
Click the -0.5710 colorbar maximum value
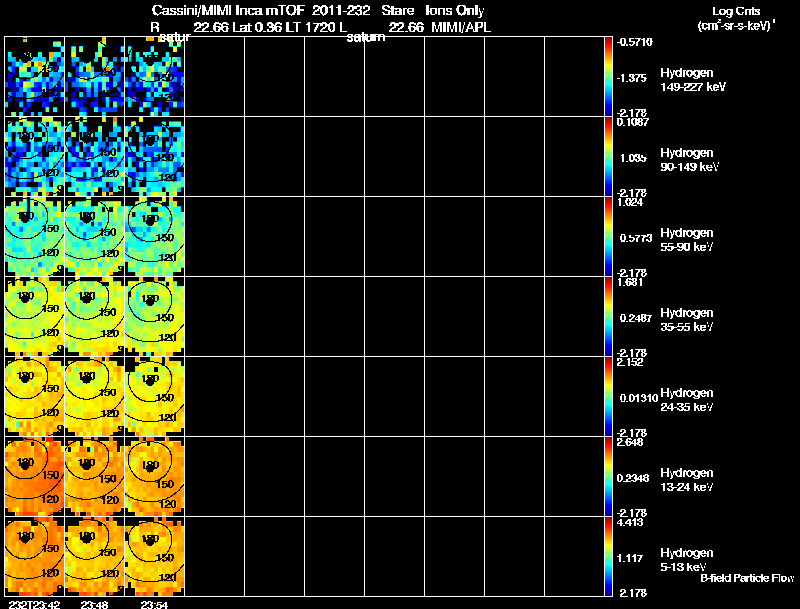click(x=635, y=42)
